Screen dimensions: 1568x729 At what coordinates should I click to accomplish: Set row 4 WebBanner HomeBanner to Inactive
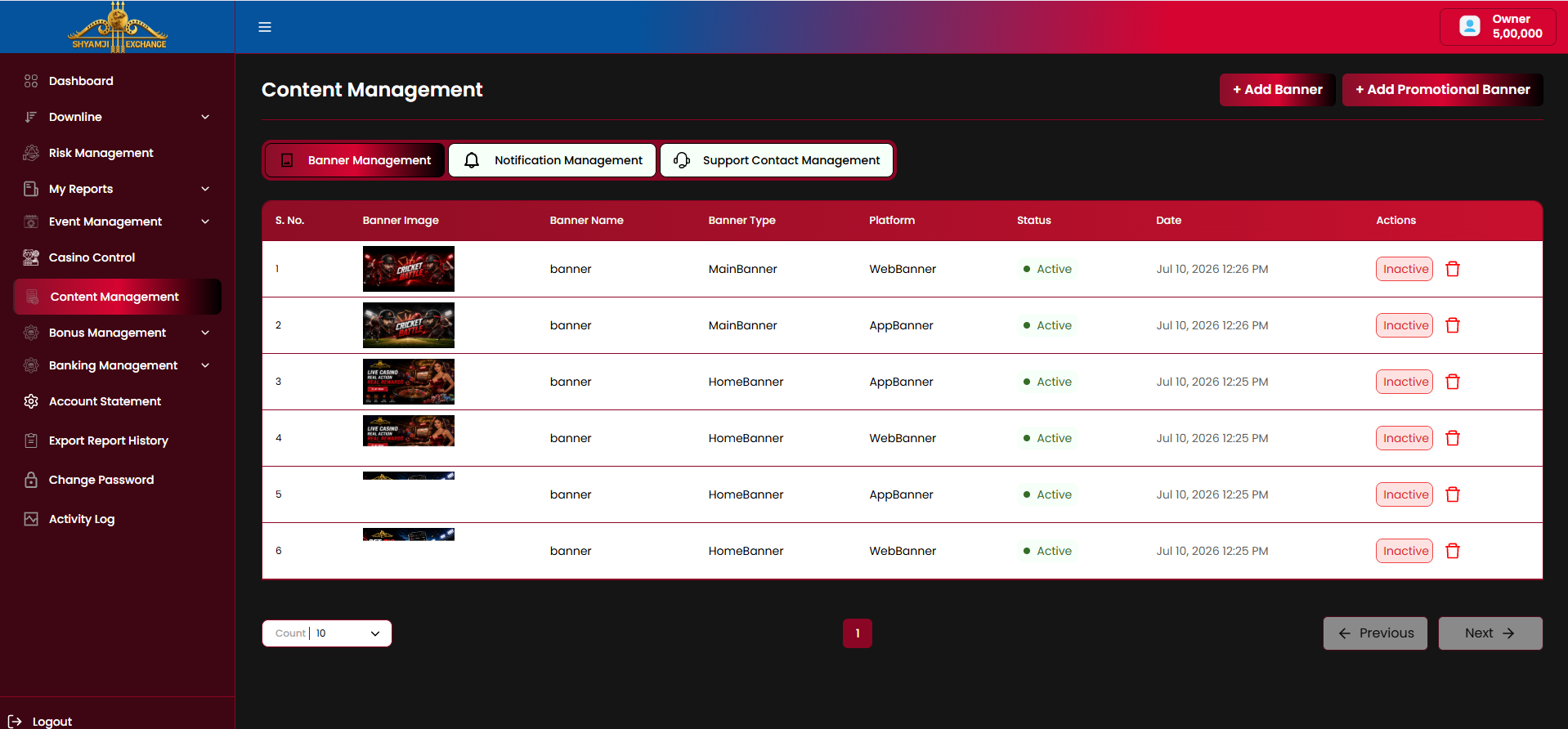(x=1404, y=438)
